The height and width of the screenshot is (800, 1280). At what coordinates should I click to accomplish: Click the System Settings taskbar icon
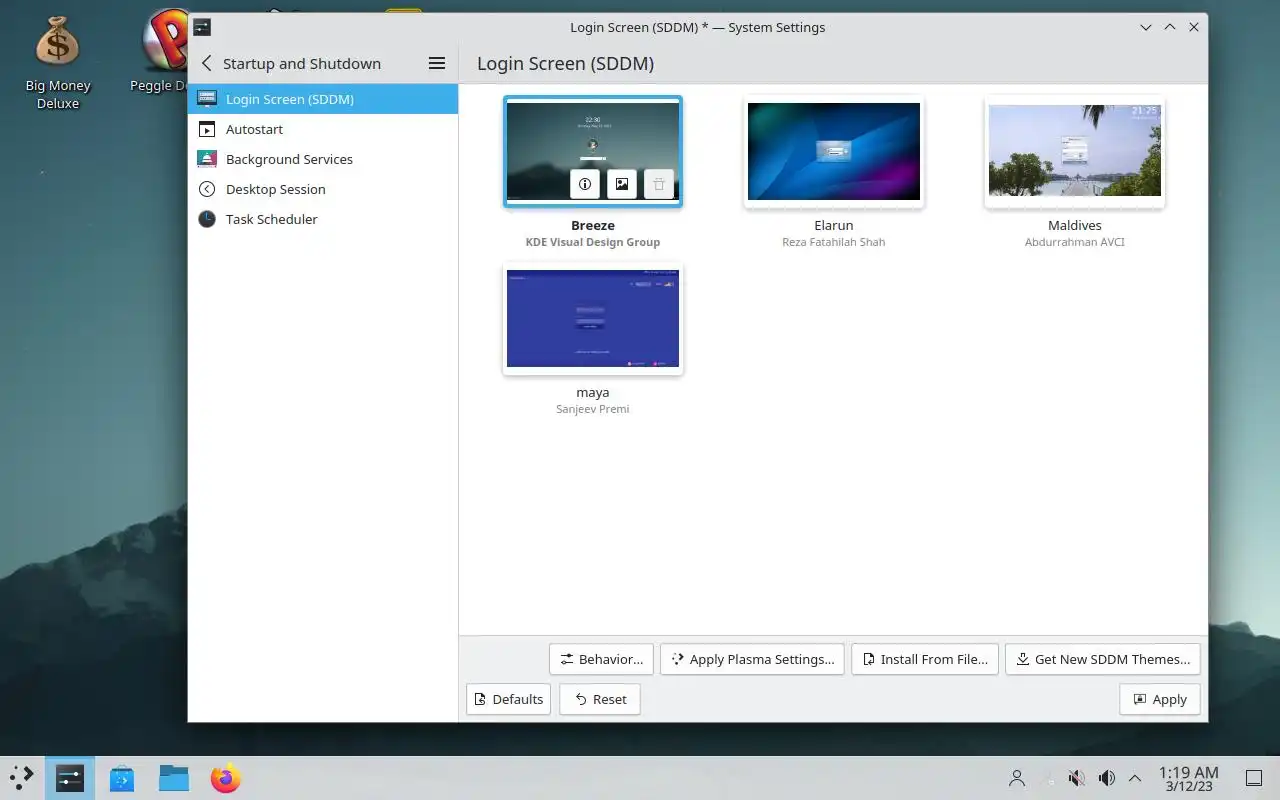(70, 777)
